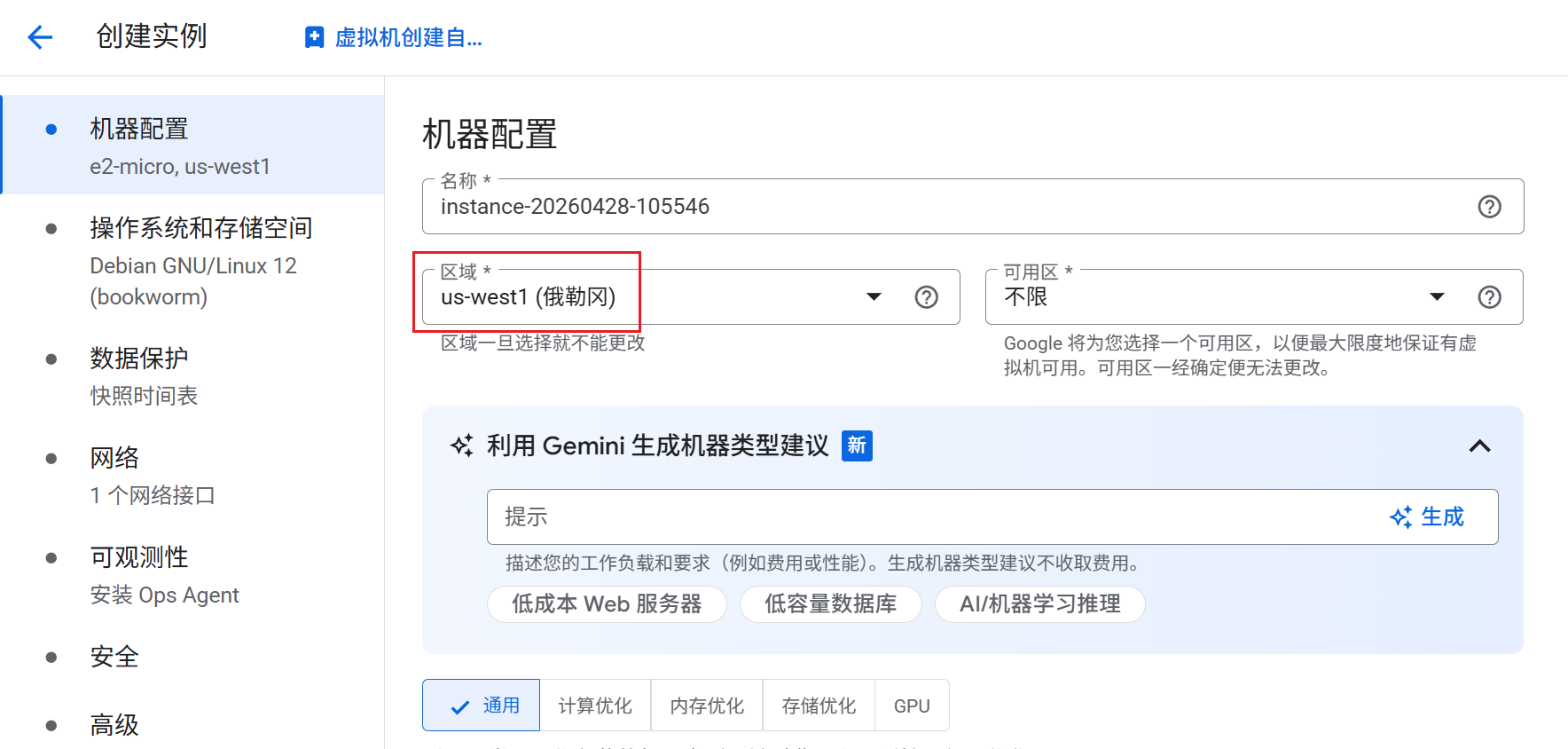Select the 通用 machine family tab
Image resolution: width=1568 pixels, height=749 pixels.
point(481,706)
